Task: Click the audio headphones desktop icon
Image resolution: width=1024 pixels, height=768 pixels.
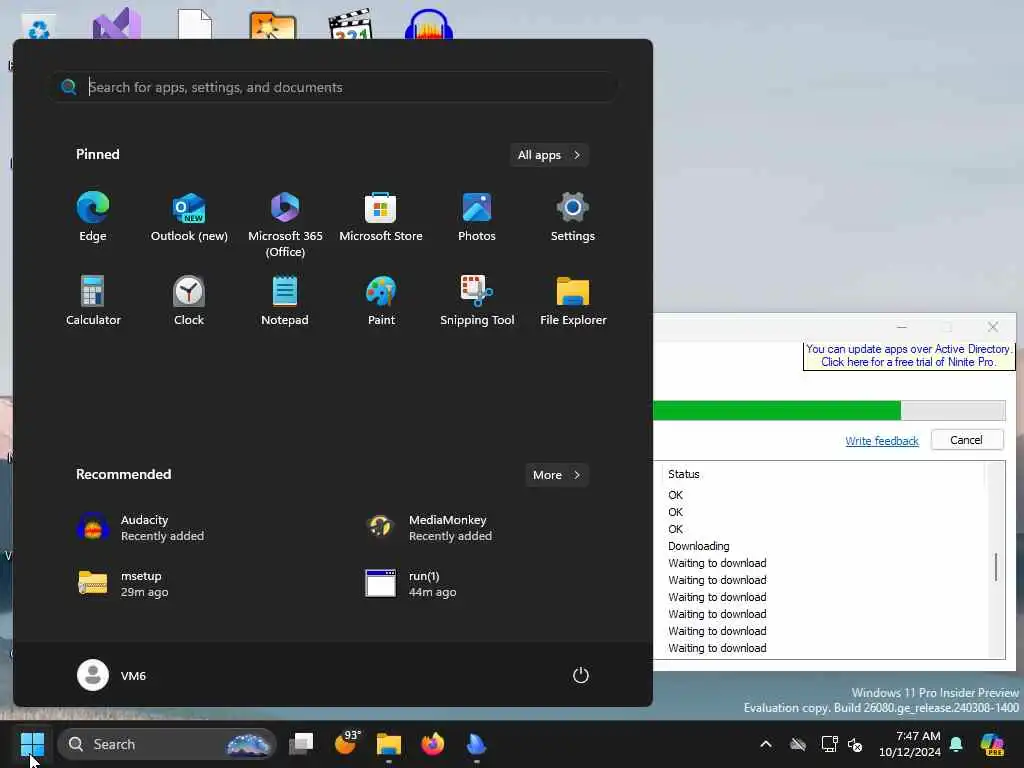Action: pyautogui.click(x=428, y=25)
